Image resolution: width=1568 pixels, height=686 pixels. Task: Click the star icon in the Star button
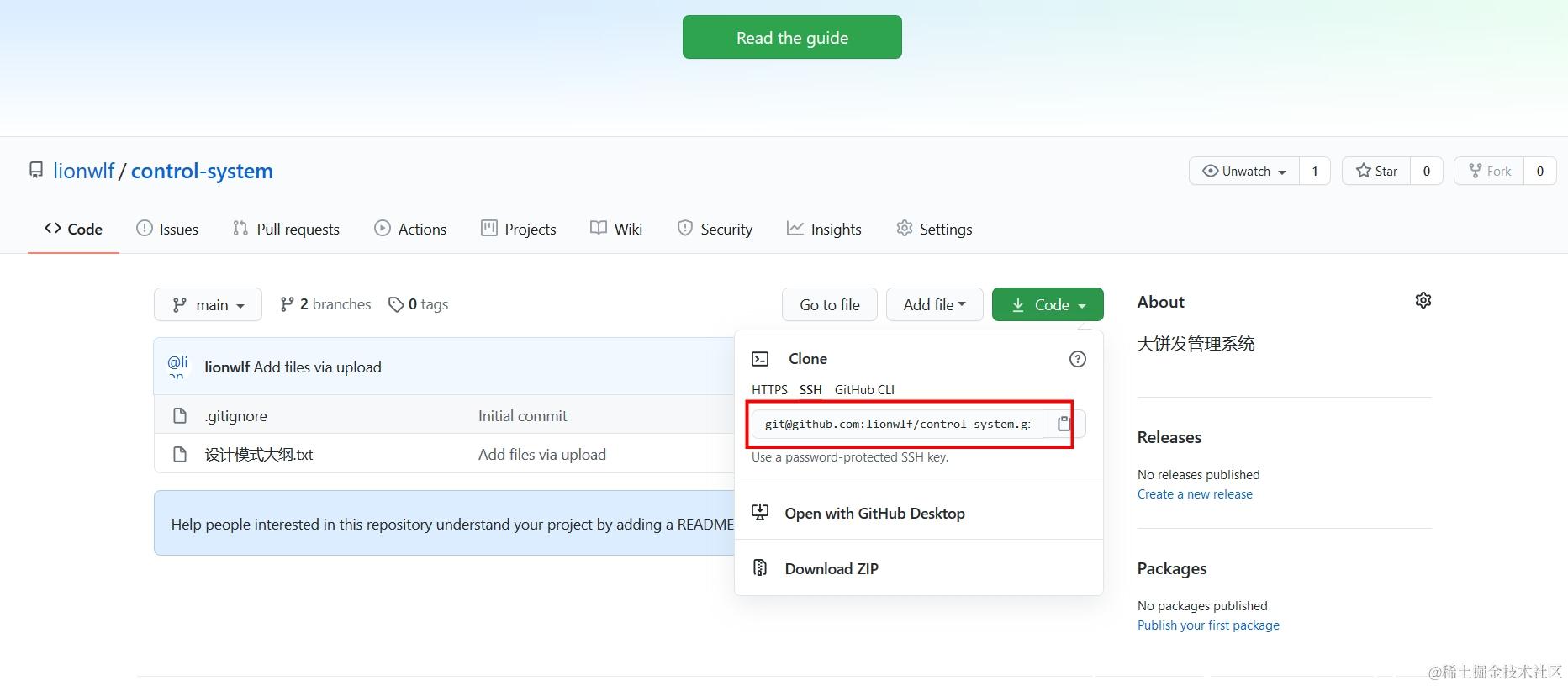pyautogui.click(x=1363, y=171)
